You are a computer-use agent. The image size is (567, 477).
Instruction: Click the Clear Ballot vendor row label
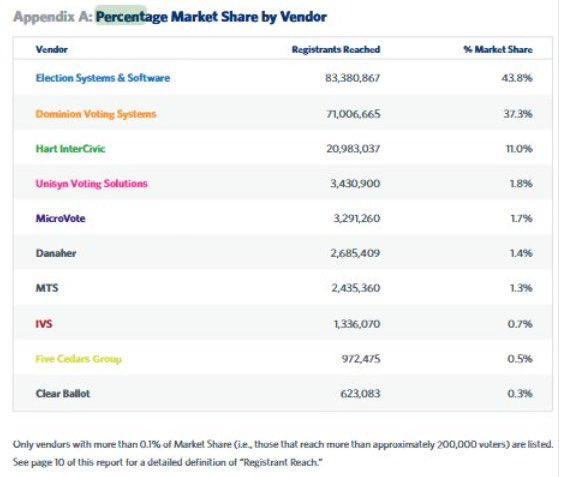pyautogui.click(x=63, y=393)
